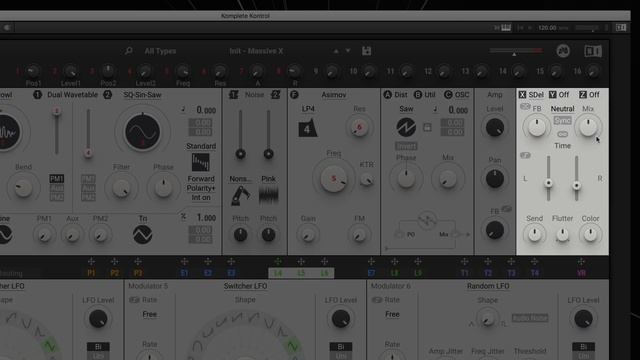The width and height of the screenshot is (640, 360).
Task: Click the move handle icon above L4
Action: point(278,261)
